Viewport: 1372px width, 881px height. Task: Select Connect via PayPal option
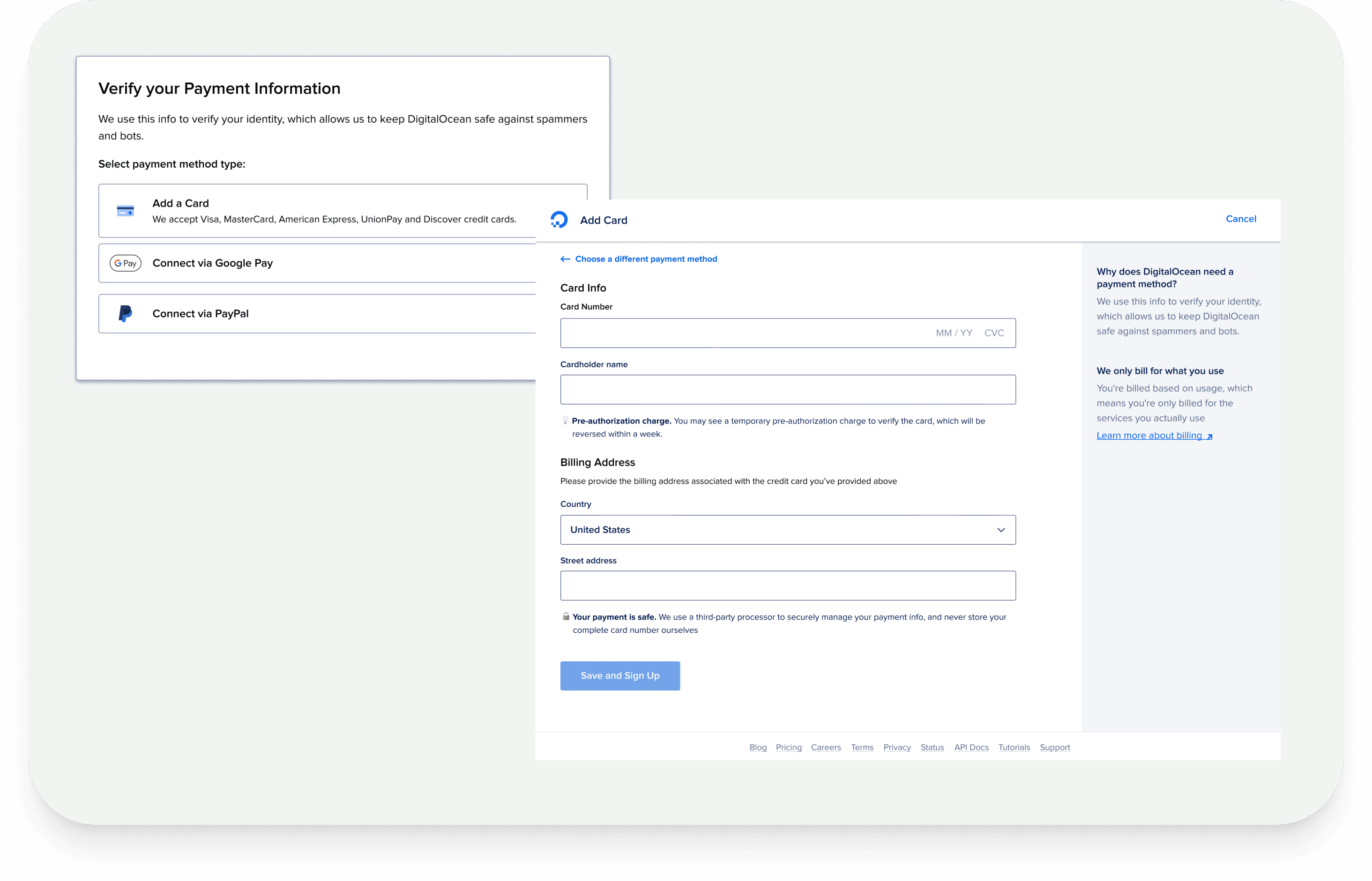pos(317,313)
